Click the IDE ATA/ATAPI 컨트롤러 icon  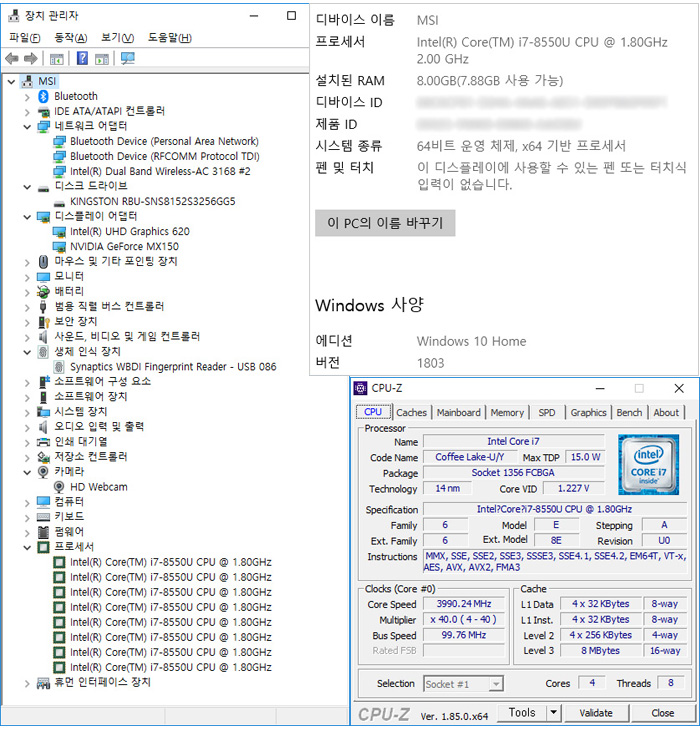(43, 112)
